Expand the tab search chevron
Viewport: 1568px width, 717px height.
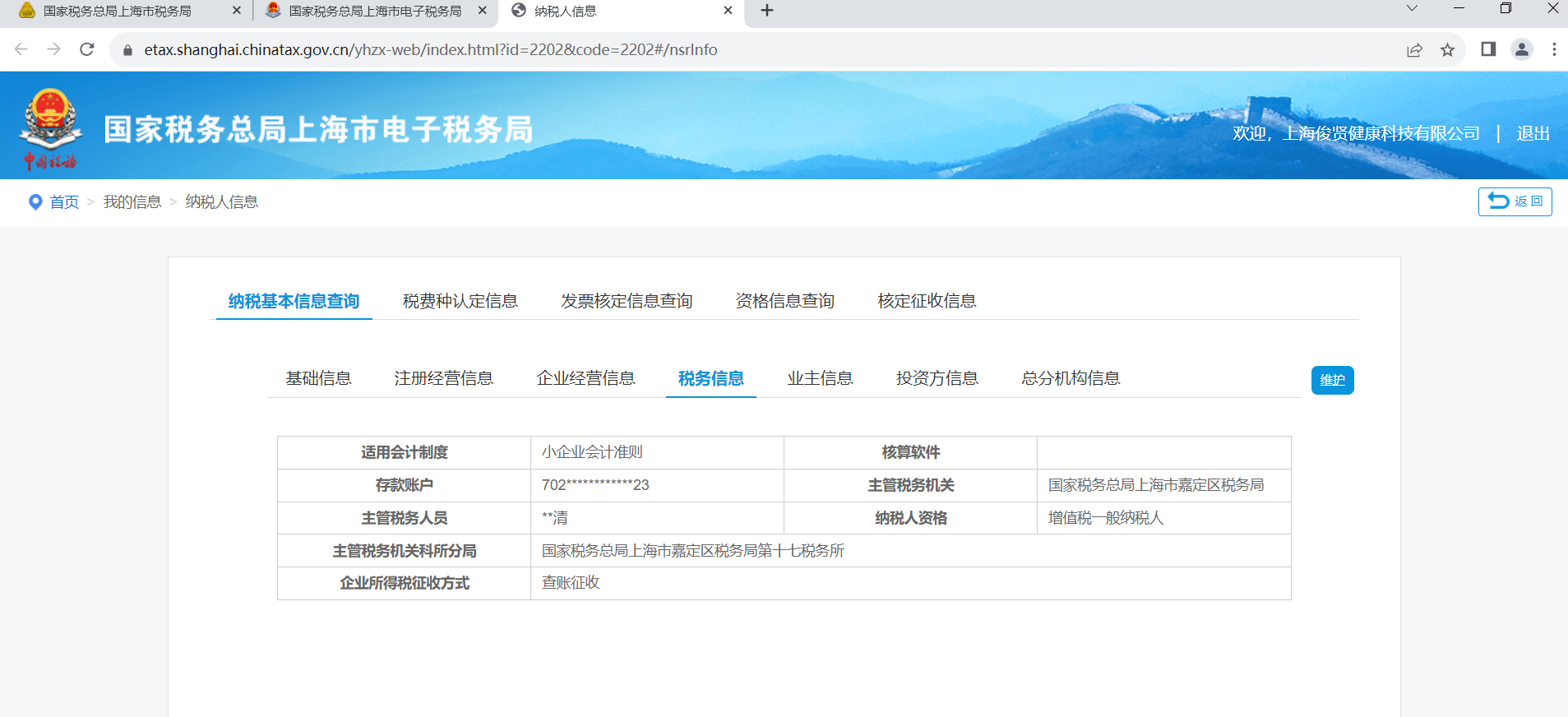click(x=1412, y=9)
